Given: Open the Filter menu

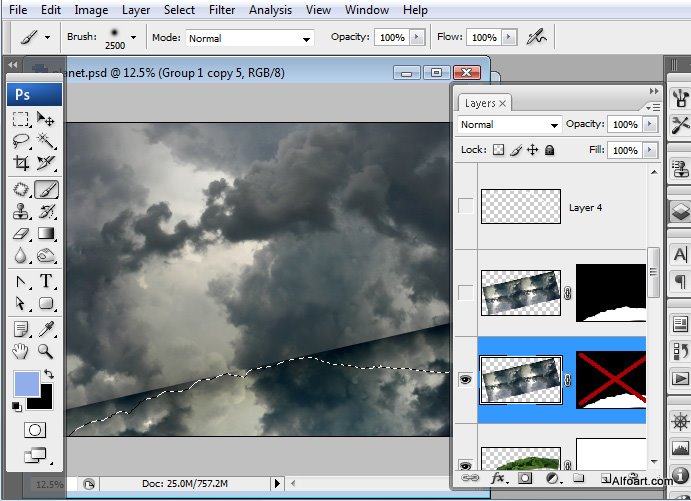Looking at the screenshot, I should click(222, 10).
